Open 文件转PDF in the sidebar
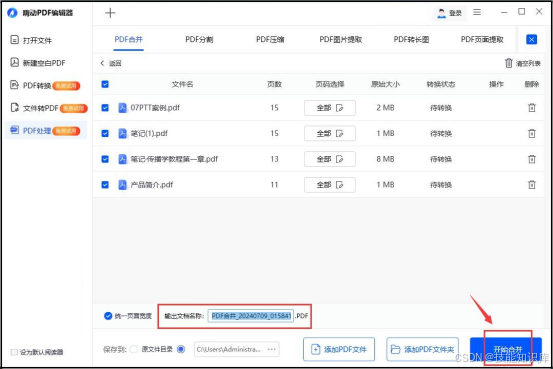The image size is (553, 369). [48, 108]
